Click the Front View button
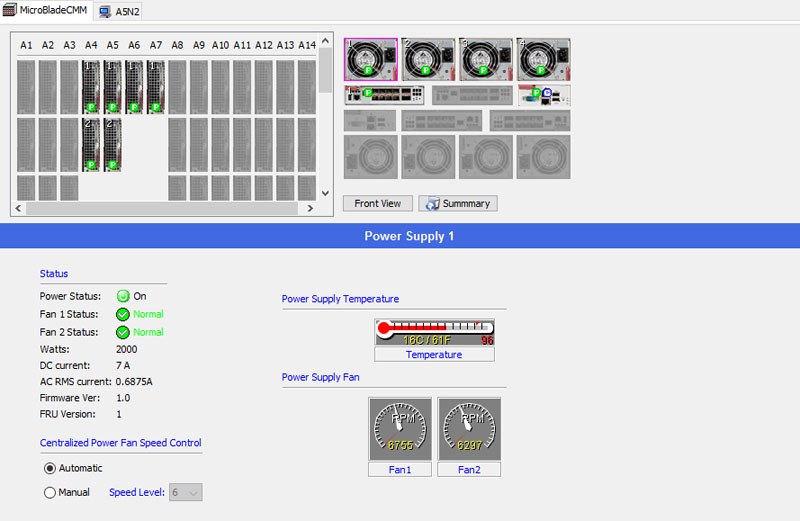Viewport: 800px width, 521px height. 377,203
